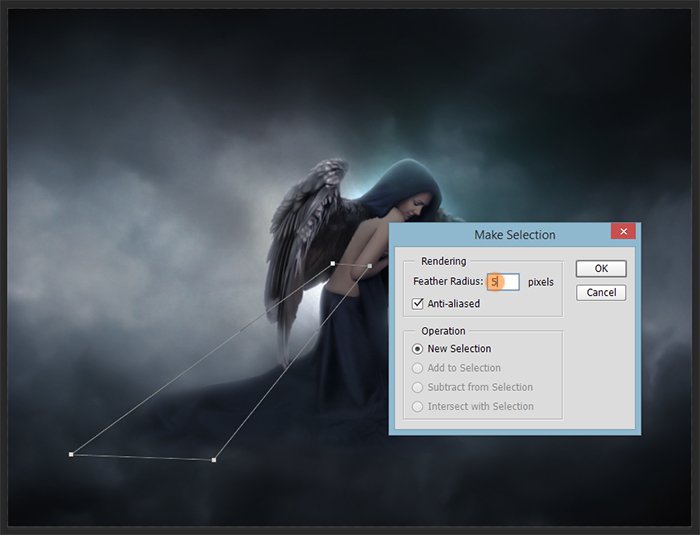The height and width of the screenshot is (535, 700).
Task: Click the Operation group heading
Action: point(443,331)
